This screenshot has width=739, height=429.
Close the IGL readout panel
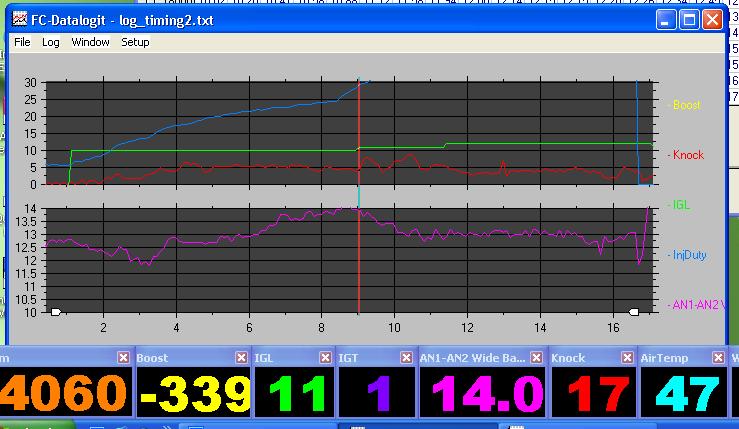coord(325,357)
